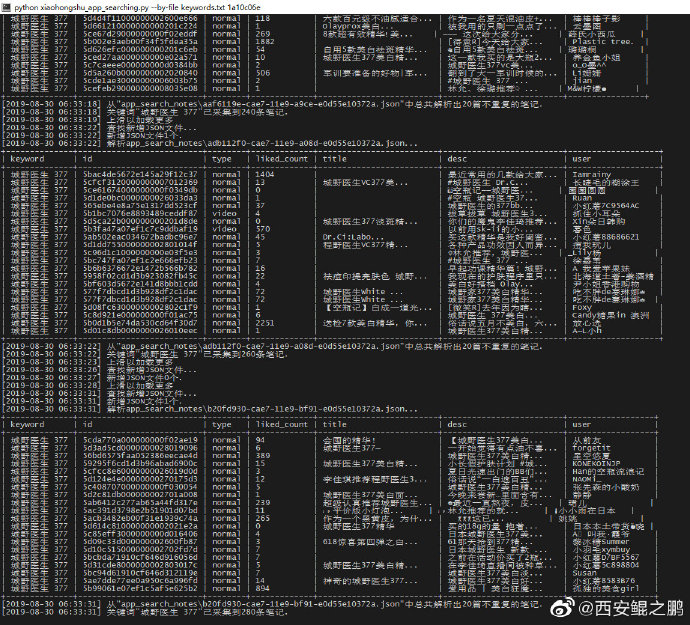The height and width of the screenshot is (625, 690).
Task: Click user name 'Foxy'
Action: click(x=582, y=307)
